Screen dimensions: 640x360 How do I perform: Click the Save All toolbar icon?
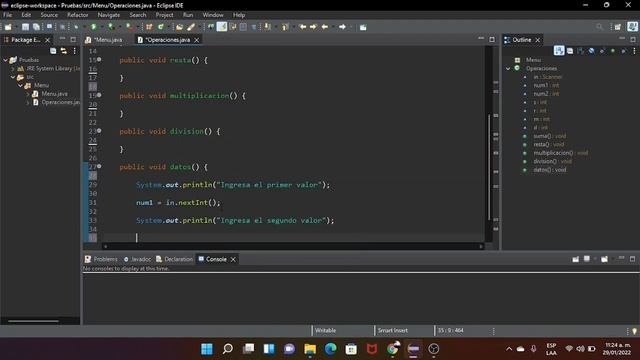36,27
